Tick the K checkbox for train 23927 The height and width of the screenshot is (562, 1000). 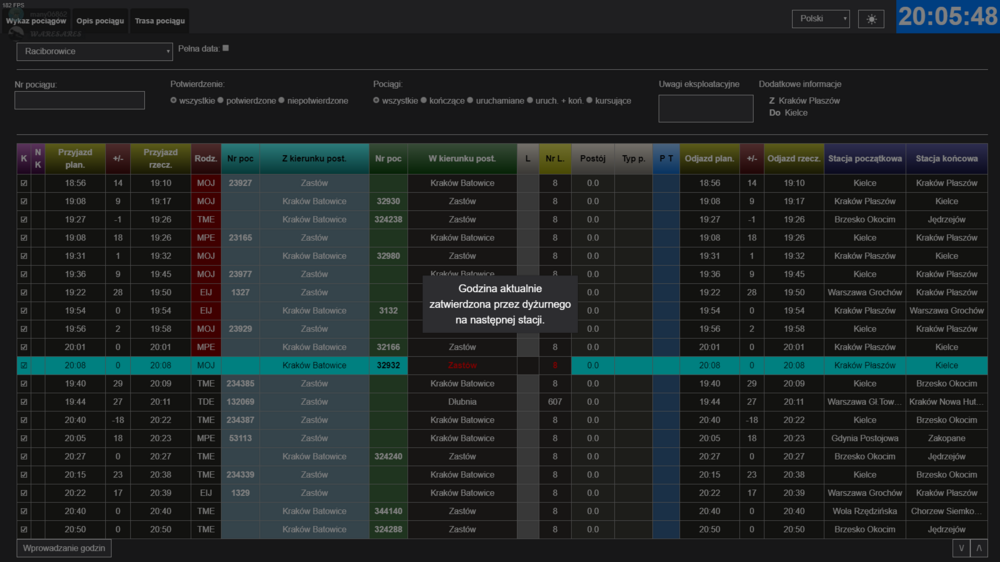[24, 183]
